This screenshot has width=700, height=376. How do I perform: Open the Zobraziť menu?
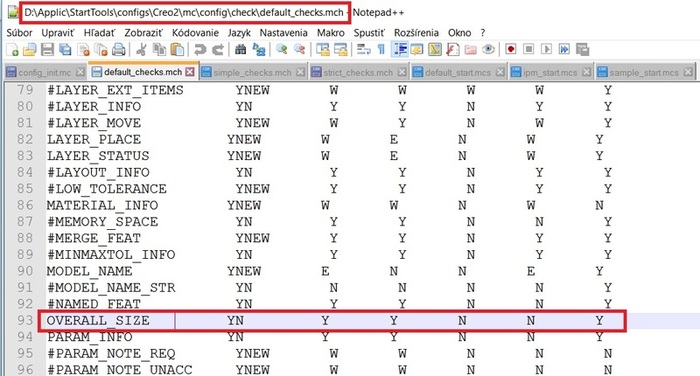(x=143, y=33)
